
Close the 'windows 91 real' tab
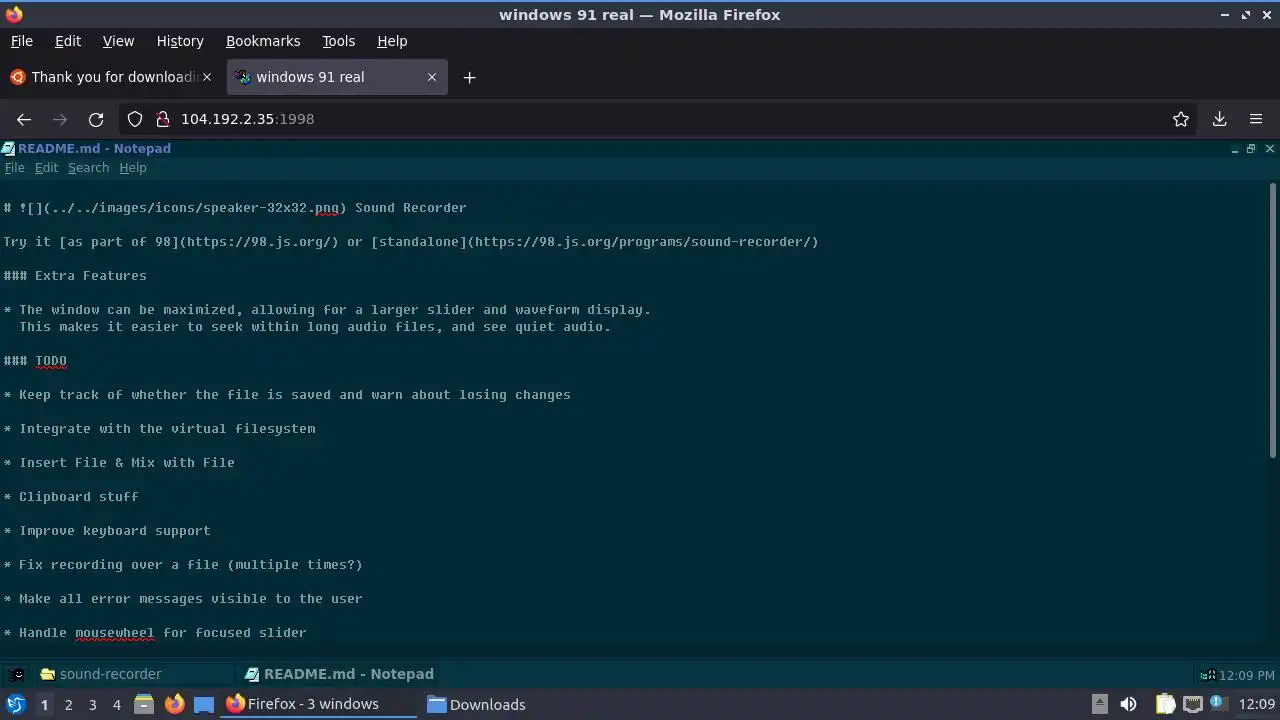coord(432,77)
